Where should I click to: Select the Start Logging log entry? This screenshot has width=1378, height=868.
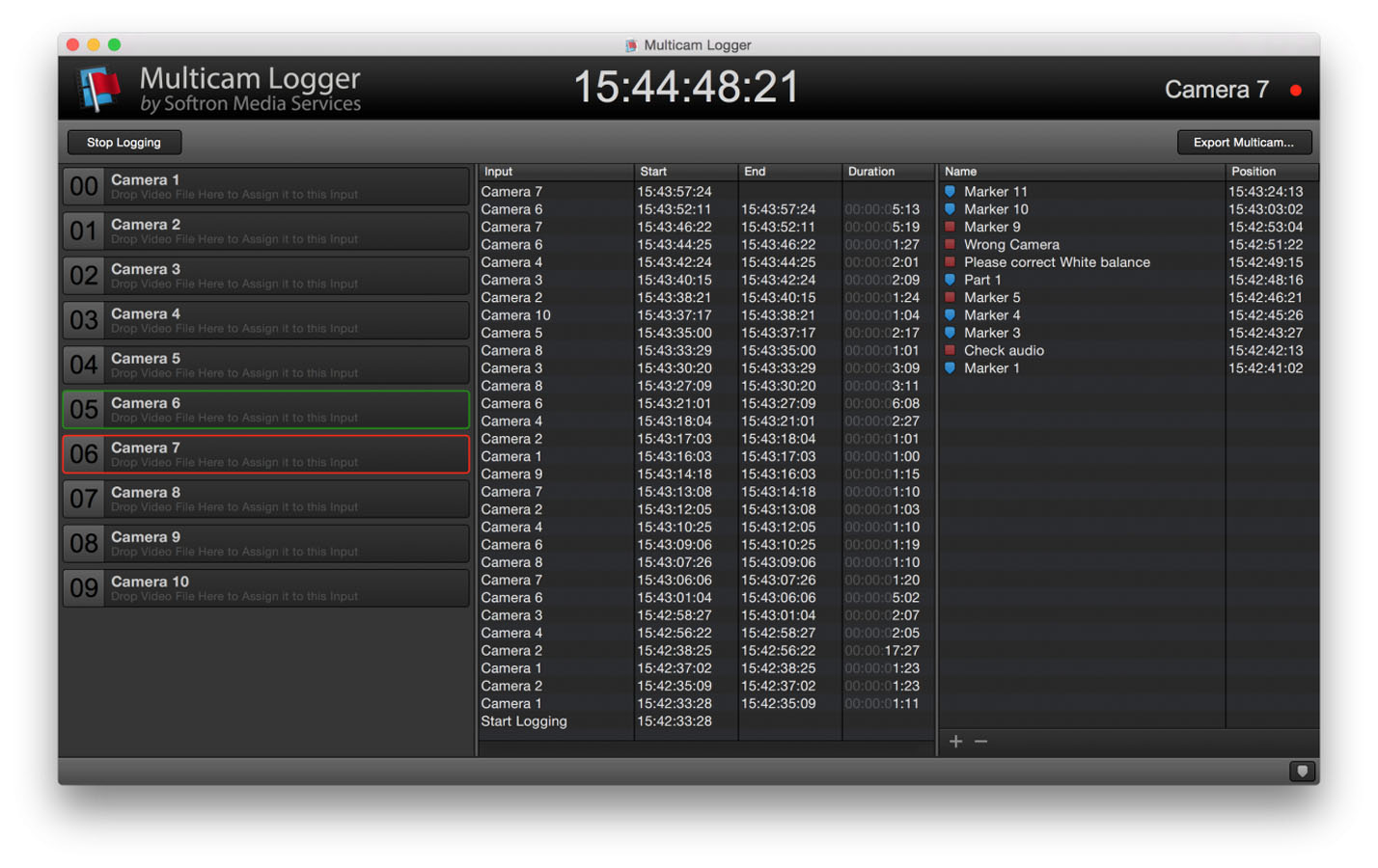[x=524, y=721]
